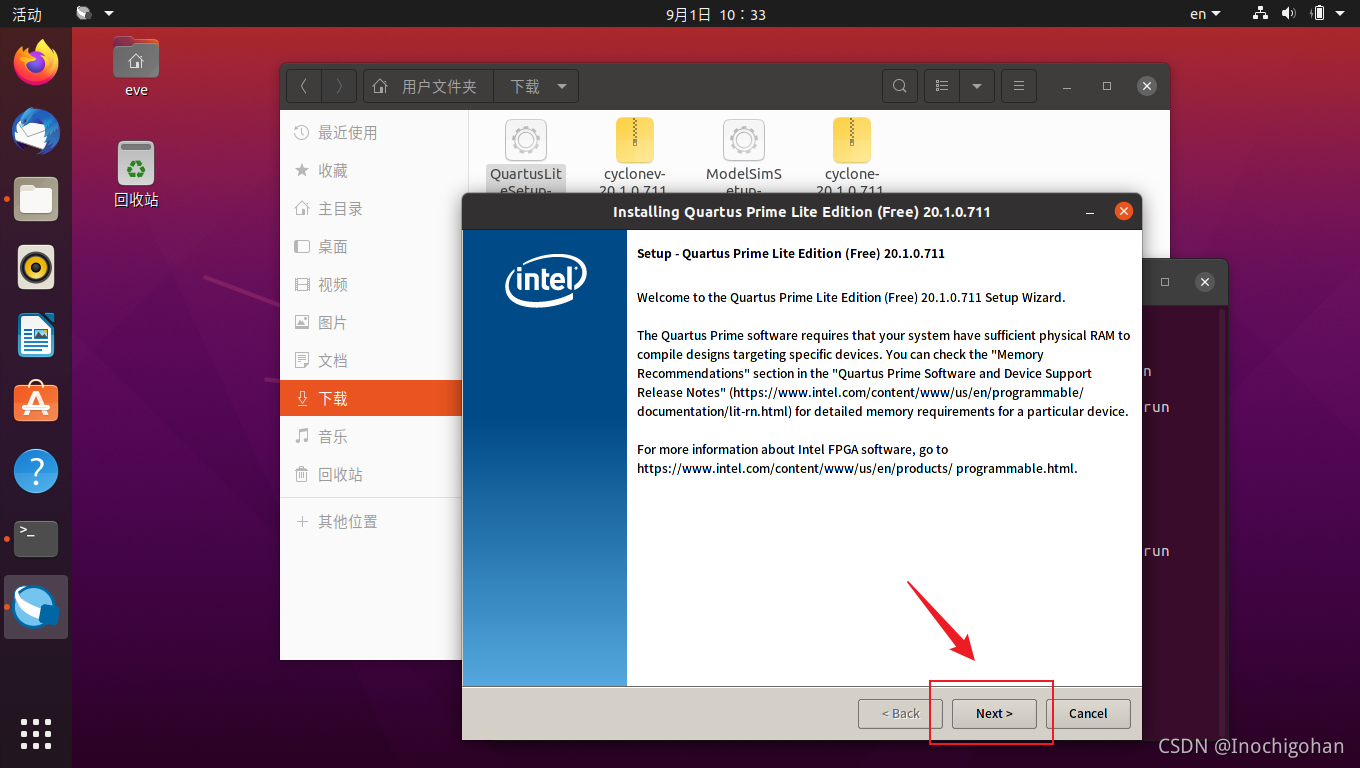Viewport: 1360px width, 768px height.
Task: Click the volume icon in the top bar
Action: click(1288, 14)
